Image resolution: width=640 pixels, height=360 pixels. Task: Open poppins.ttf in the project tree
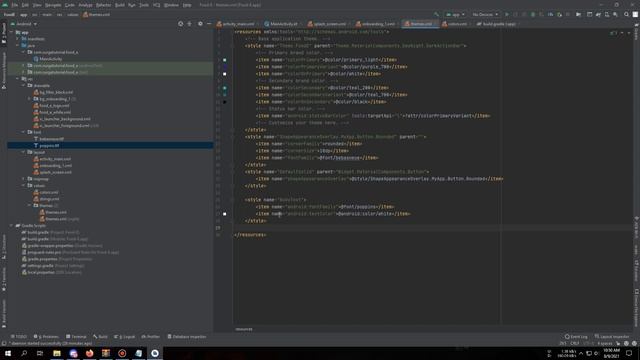pos(49,145)
